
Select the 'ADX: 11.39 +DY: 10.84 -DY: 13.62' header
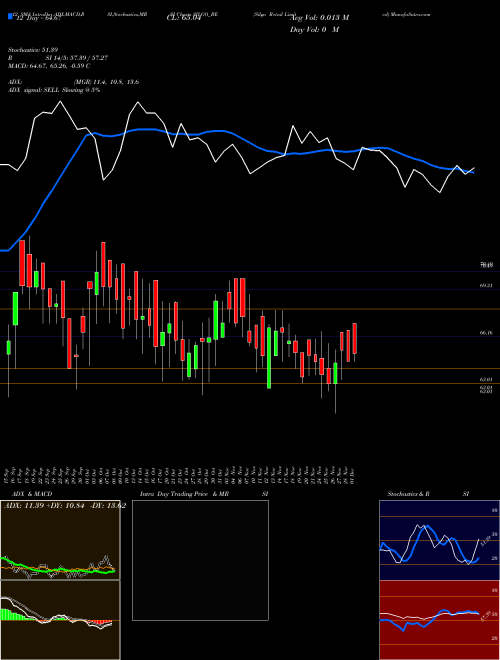65,506
